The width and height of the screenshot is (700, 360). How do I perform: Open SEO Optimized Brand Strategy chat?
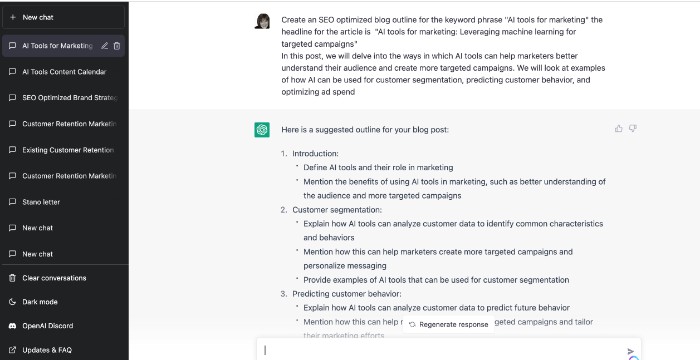(63, 98)
